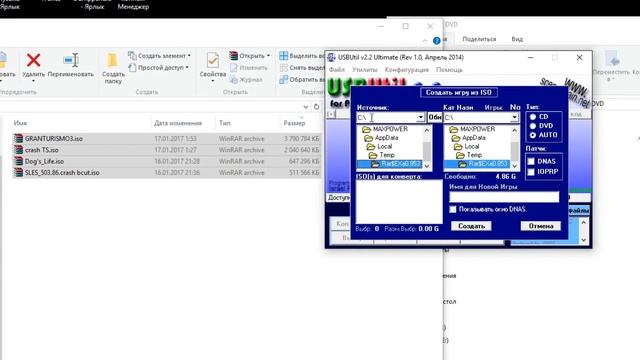Select Temp folder in destination tree
Viewport: 640px width, 360px height.
click(469, 155)
